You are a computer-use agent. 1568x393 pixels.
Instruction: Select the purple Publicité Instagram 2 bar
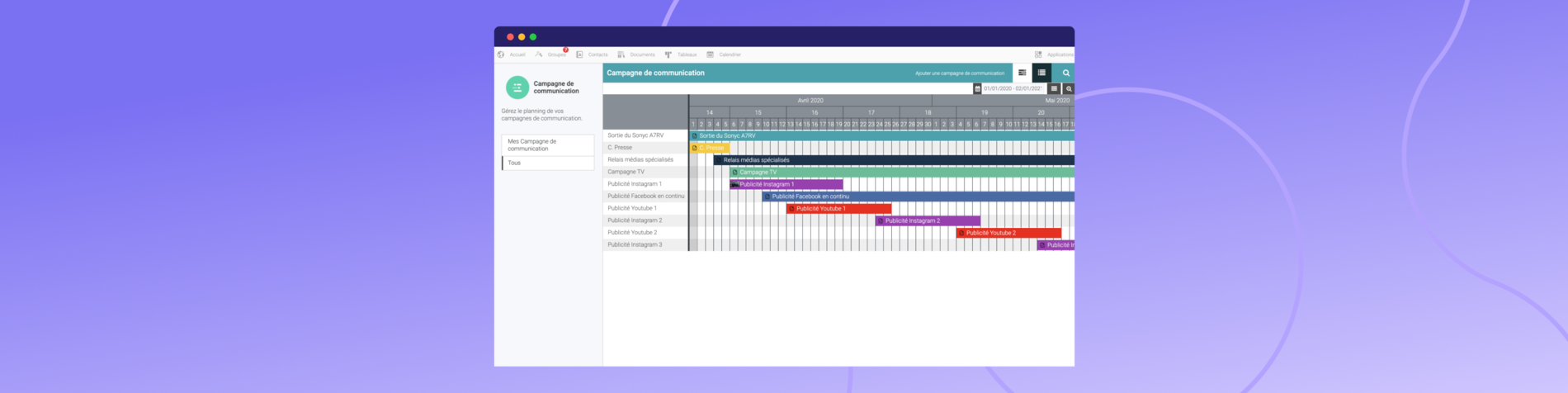tap(928, 220)
